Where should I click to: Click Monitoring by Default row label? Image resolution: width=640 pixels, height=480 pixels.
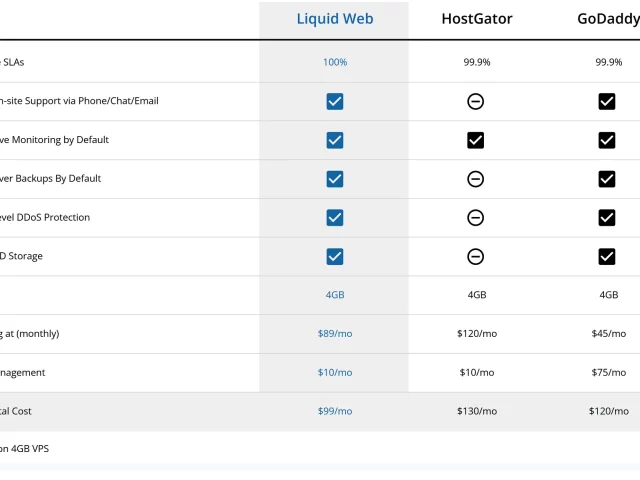click(x=54, y=140)
